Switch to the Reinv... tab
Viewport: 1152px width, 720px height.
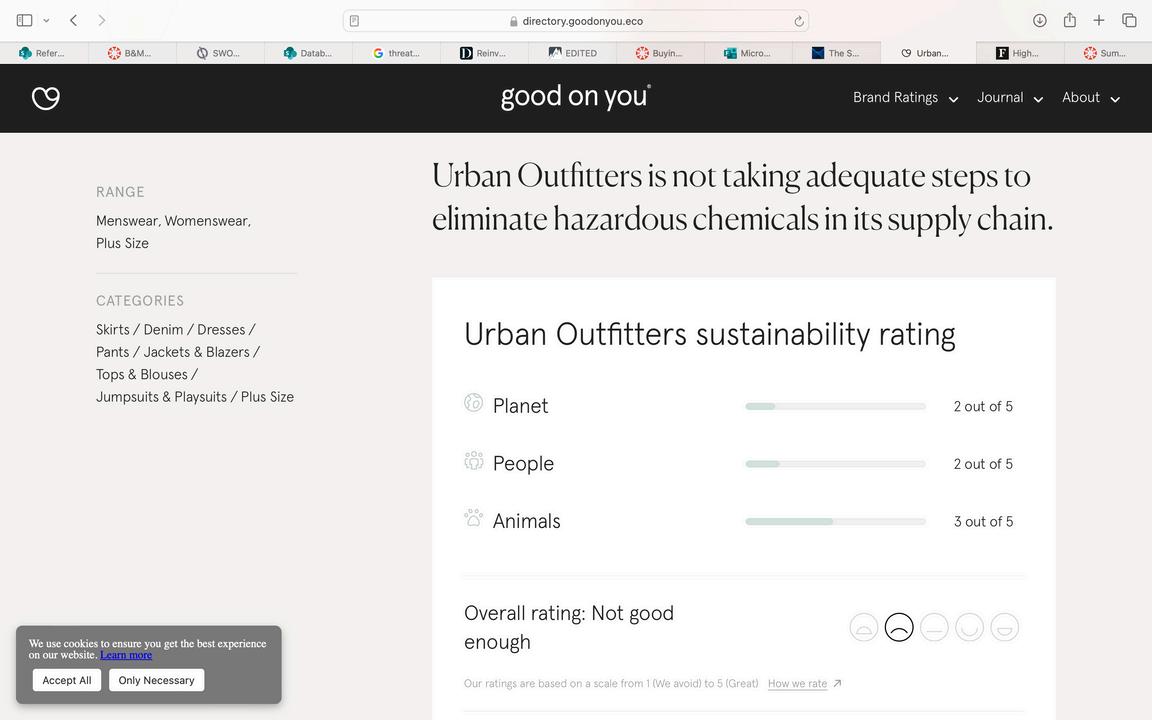[x=485, y=53]
